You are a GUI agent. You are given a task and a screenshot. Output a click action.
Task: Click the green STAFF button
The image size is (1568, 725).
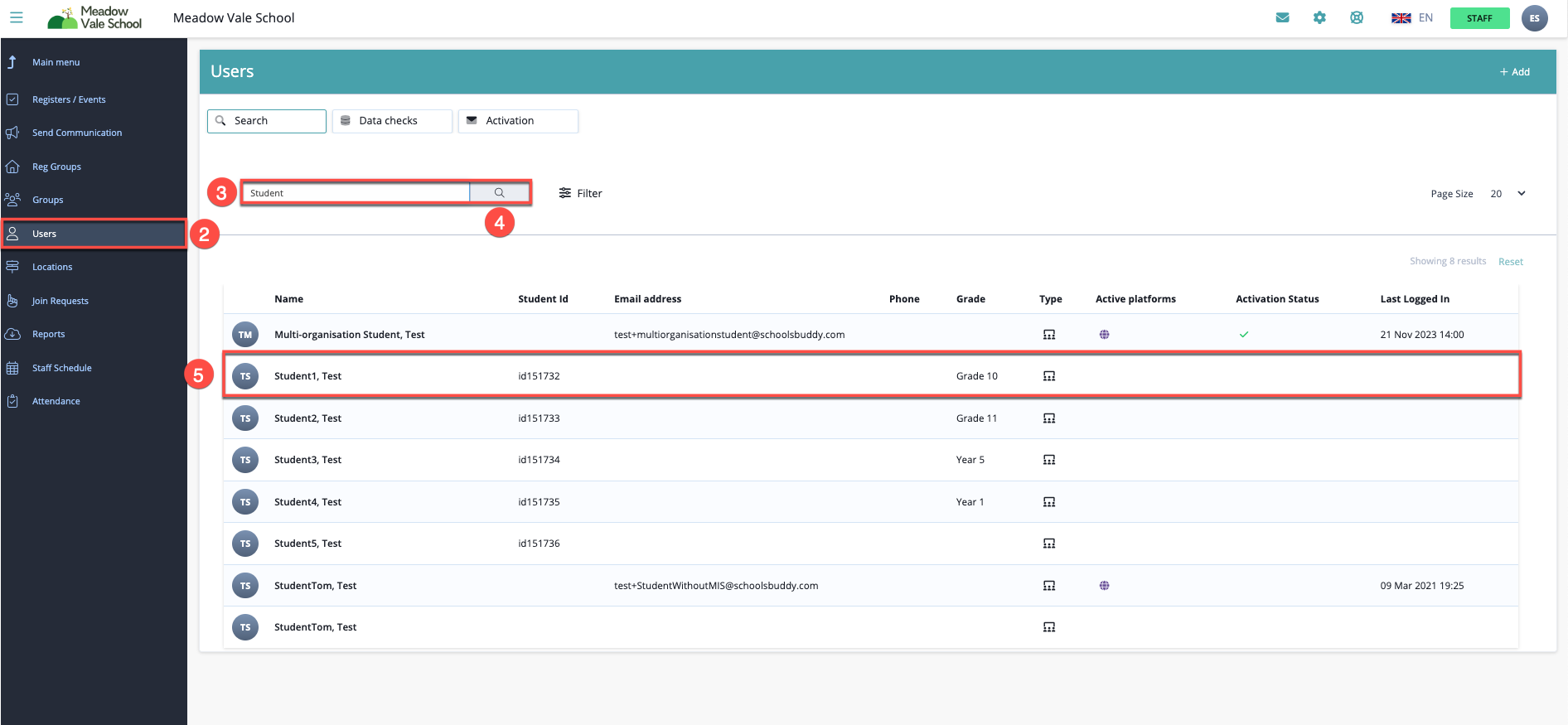[1479, 18]
